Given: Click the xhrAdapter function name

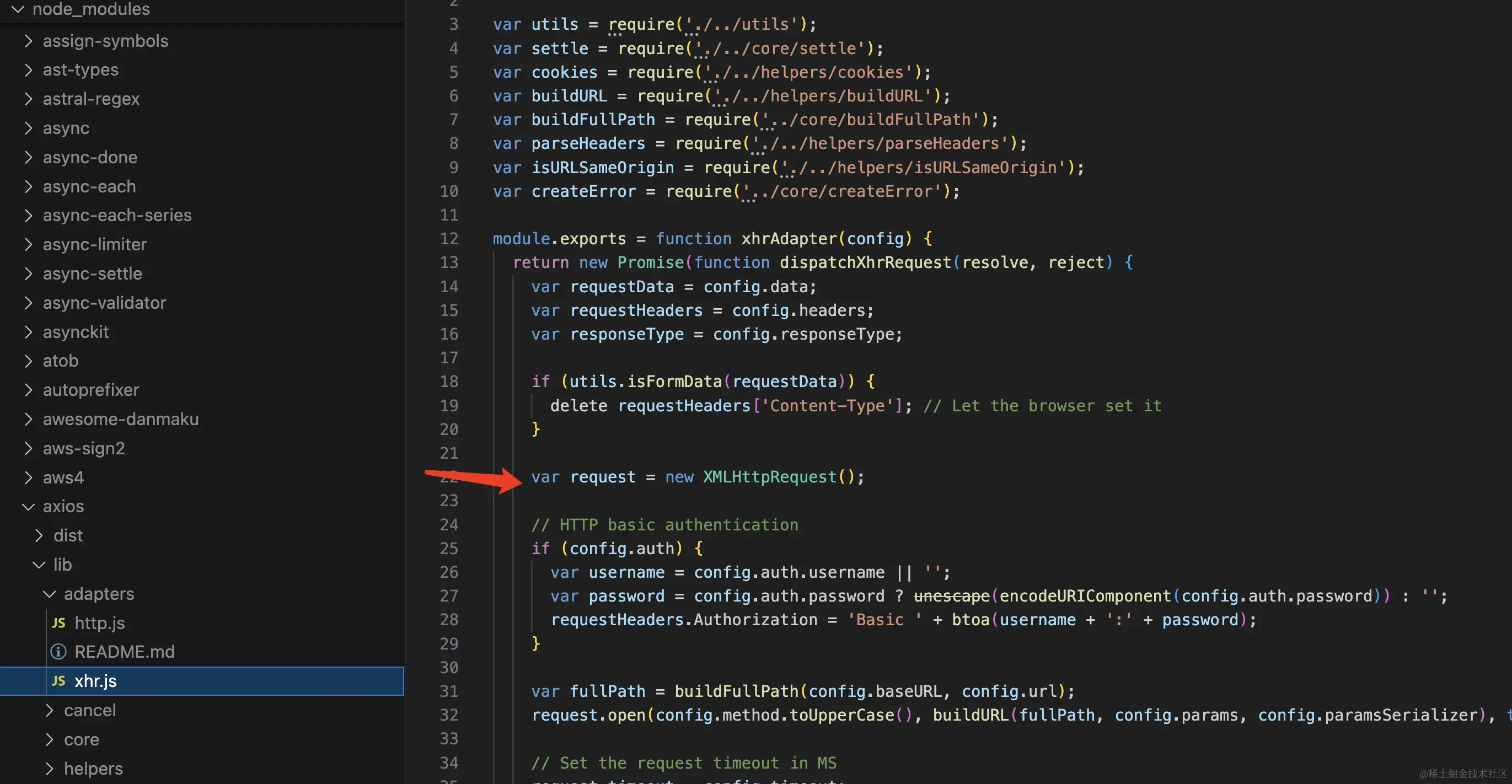Looking at the screenshot, I should 790,239.
